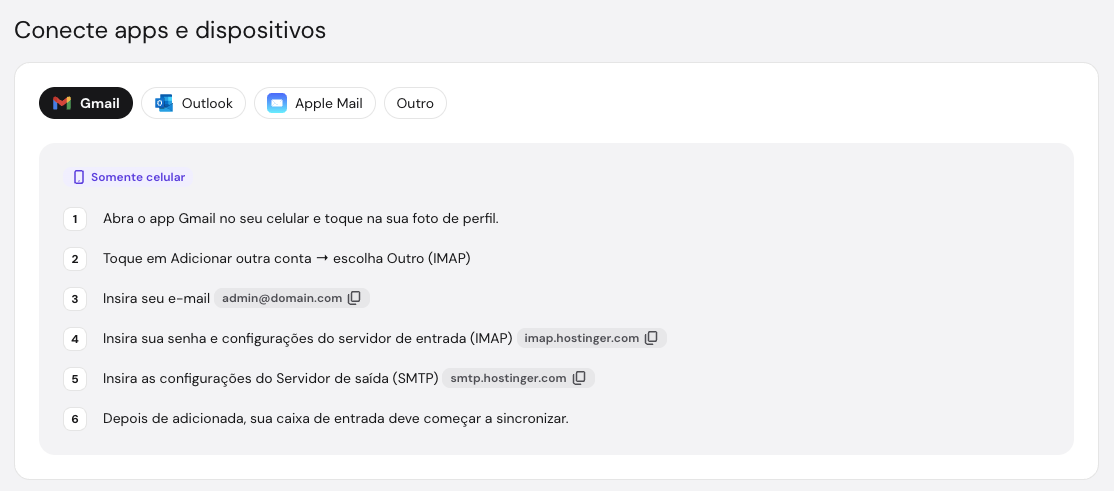Click the Apple Mail envelope icon

[x=277, y=104]
